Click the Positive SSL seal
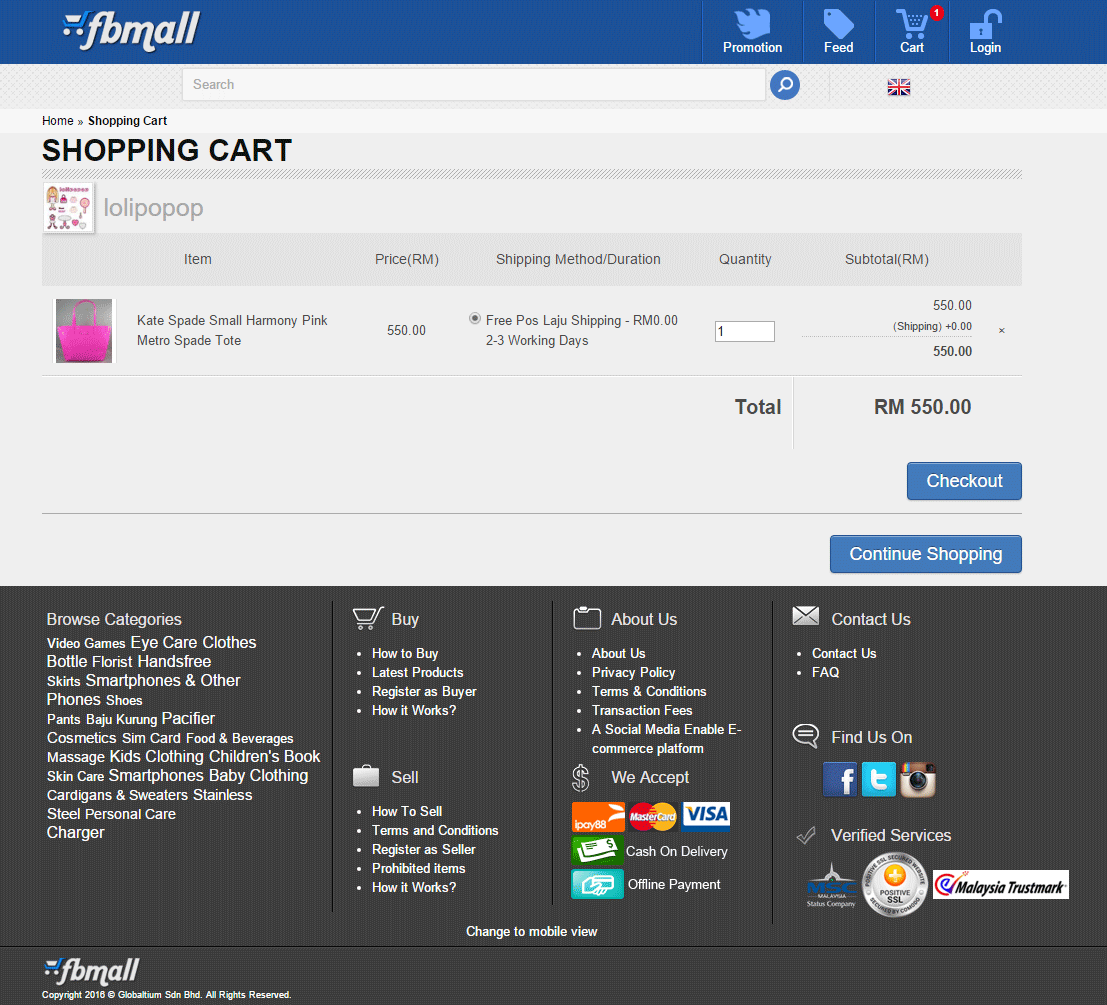The image size is (1107, 1005). tap(894, 884)
